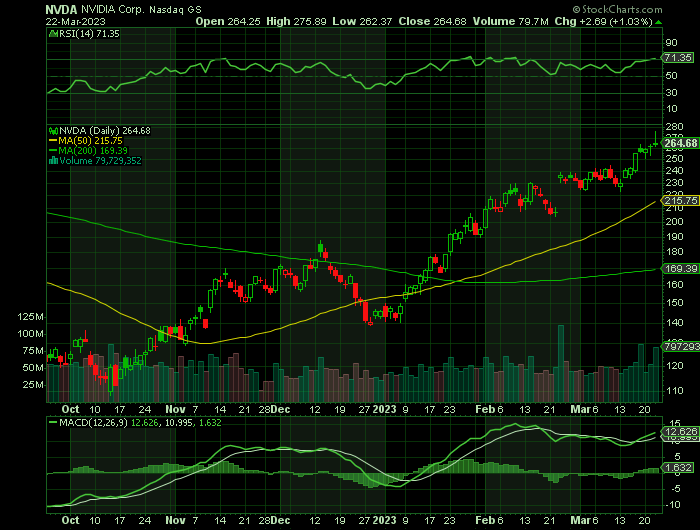Click the MA(50) 215.75 legend text
The image size is (700, 530).
coord(91,141)
